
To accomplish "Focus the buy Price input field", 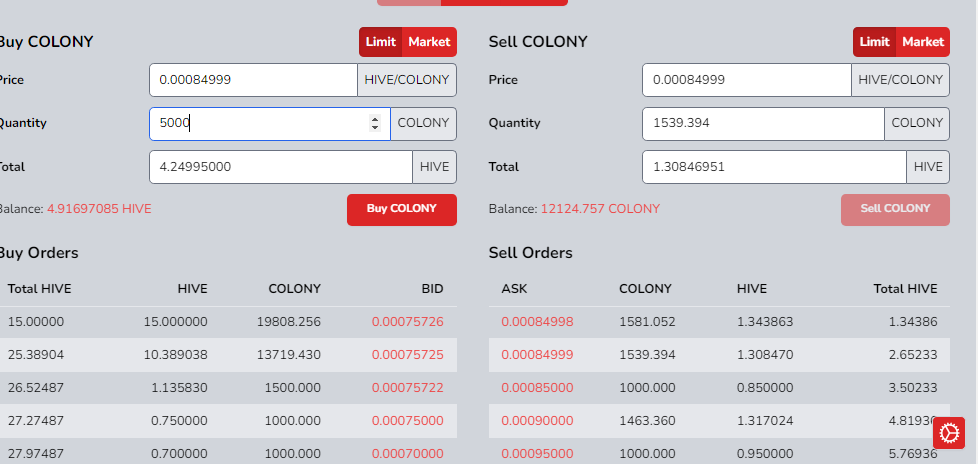I will click(252, 80).
